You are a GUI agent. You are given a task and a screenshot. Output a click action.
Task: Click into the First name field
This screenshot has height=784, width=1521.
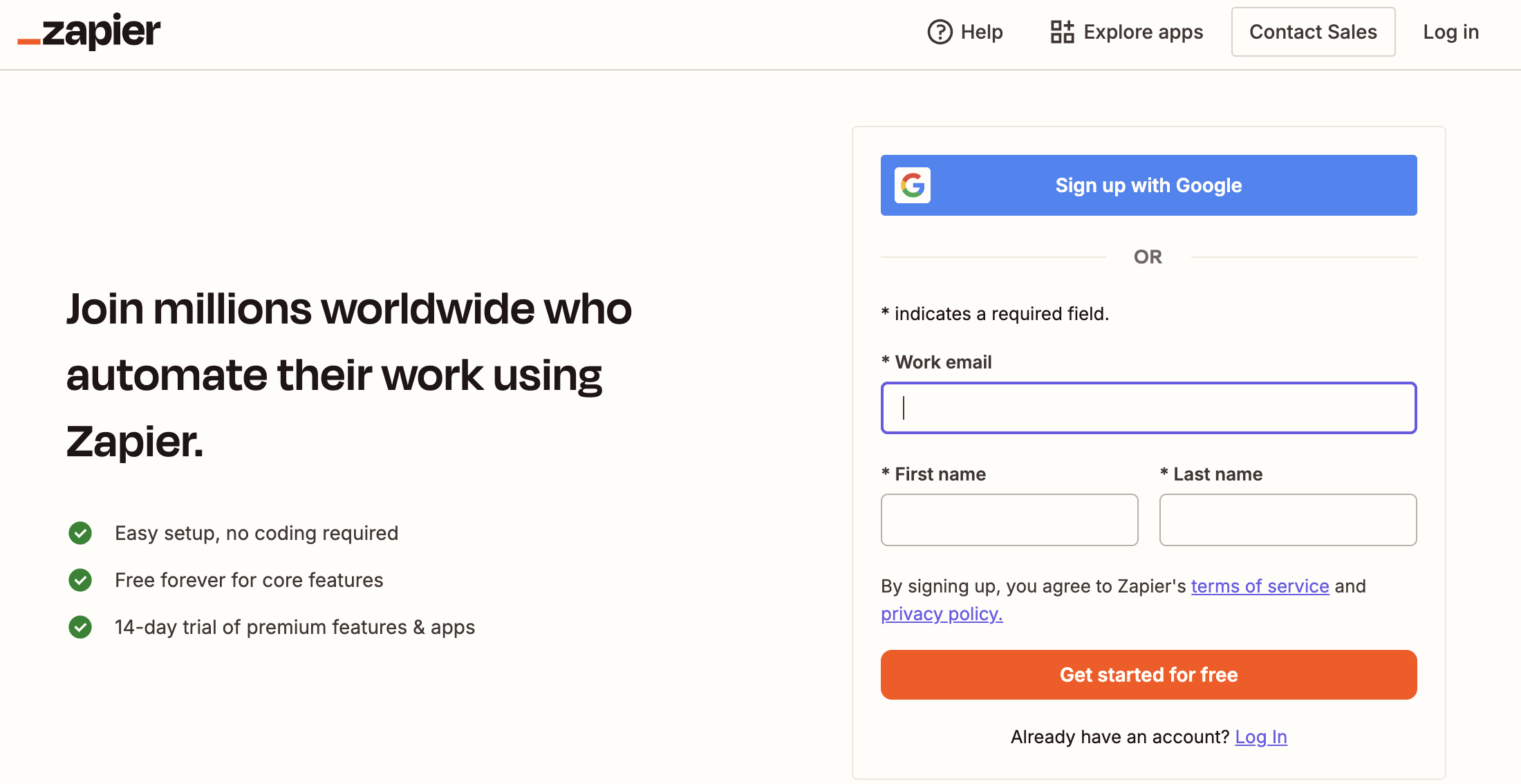pos(1009,520)
